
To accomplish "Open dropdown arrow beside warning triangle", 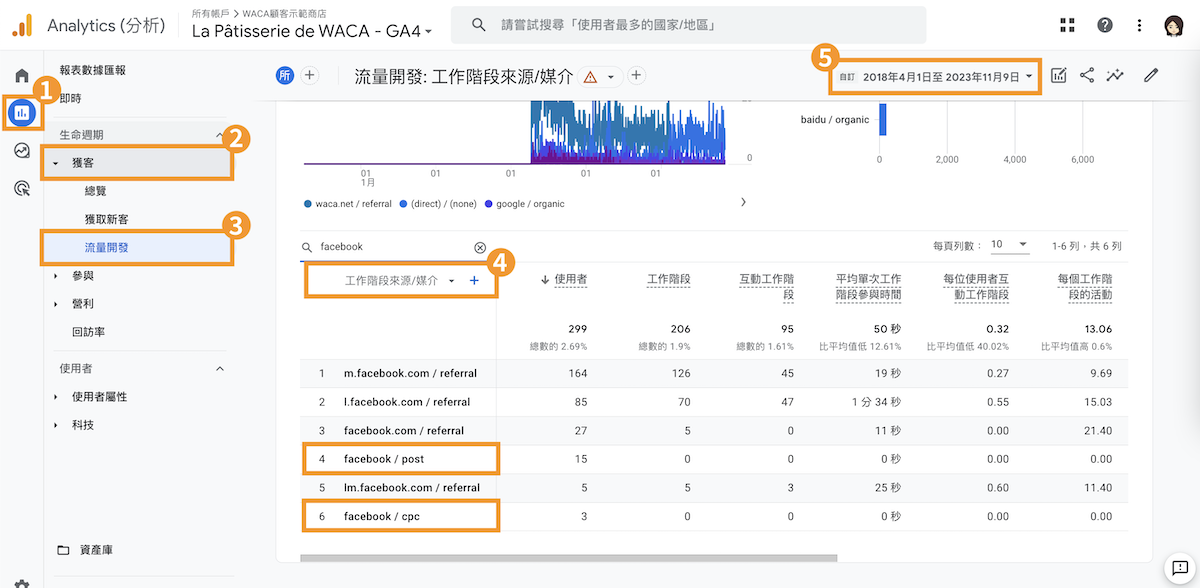I will pyautogui.click(x=611, y=76).
